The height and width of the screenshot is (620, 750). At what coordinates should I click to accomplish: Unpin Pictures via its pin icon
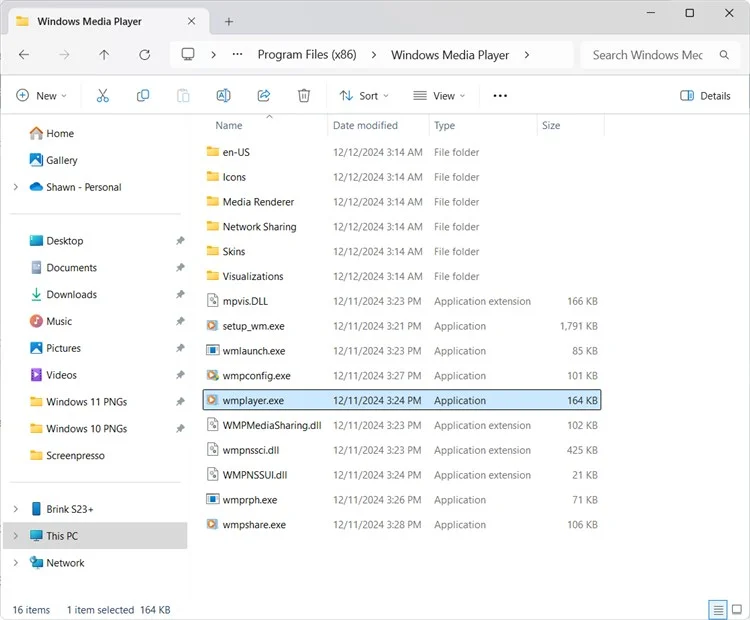tap(180, 348)
